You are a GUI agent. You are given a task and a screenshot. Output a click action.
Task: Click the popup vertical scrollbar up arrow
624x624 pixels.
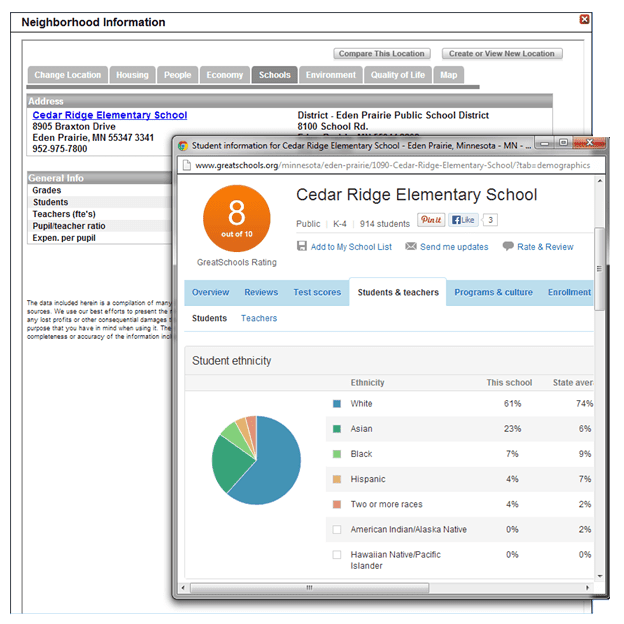pos(600,181)
